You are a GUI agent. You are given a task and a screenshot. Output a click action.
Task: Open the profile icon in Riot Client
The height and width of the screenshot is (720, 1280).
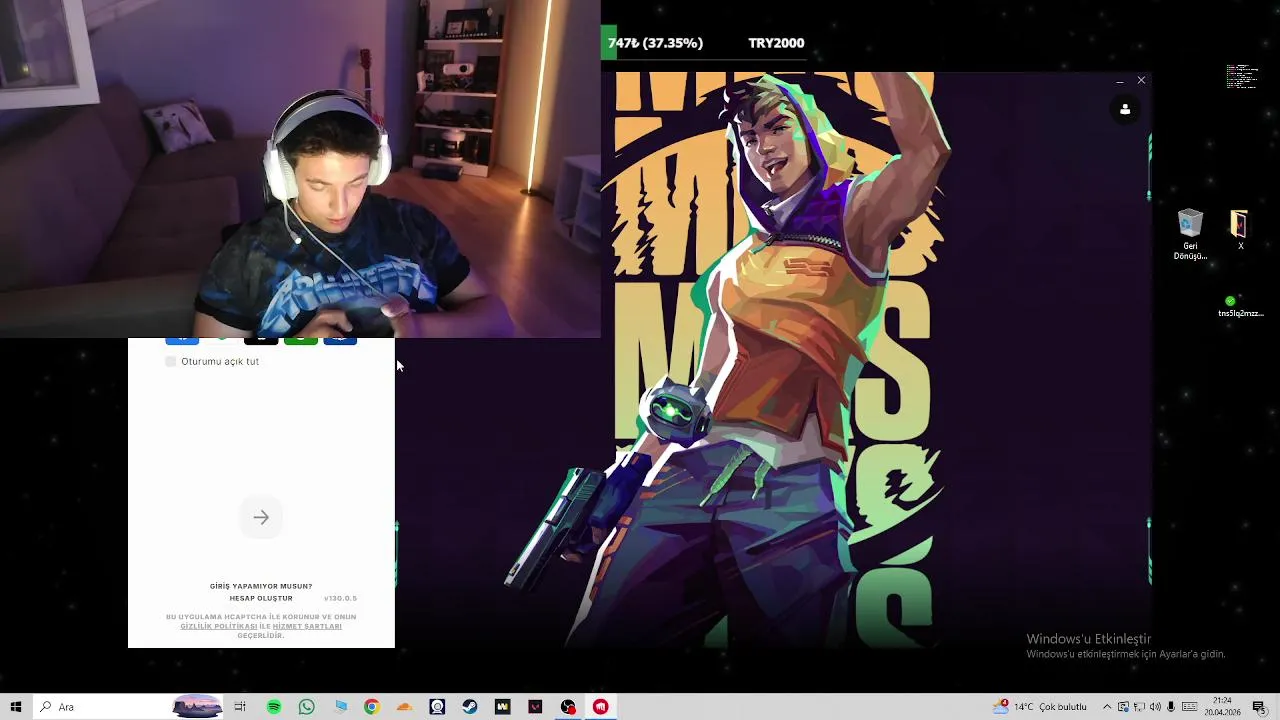coord(1125,109)
